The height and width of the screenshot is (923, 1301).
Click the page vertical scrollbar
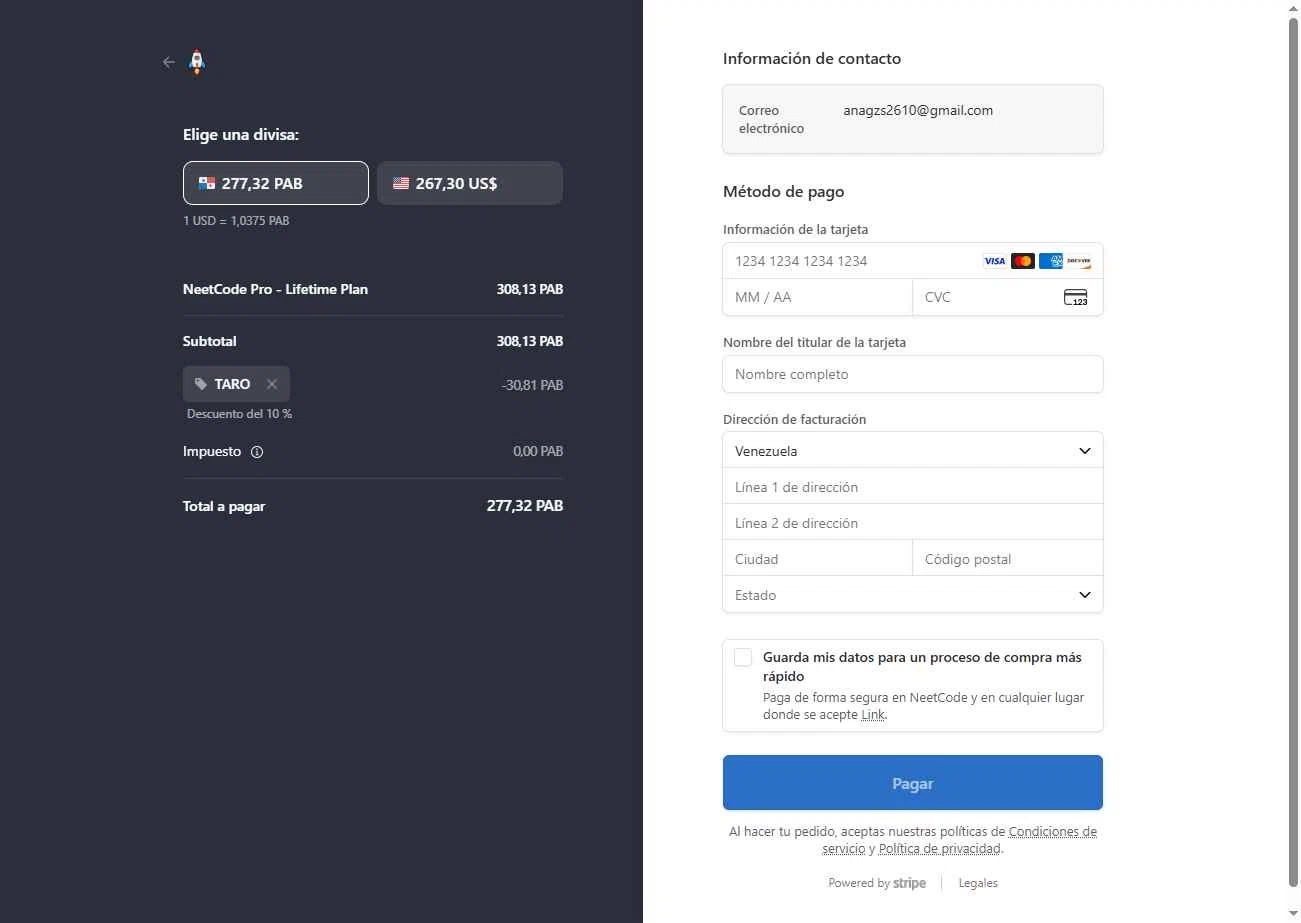pyautogui.click(x=1294, y=450)
